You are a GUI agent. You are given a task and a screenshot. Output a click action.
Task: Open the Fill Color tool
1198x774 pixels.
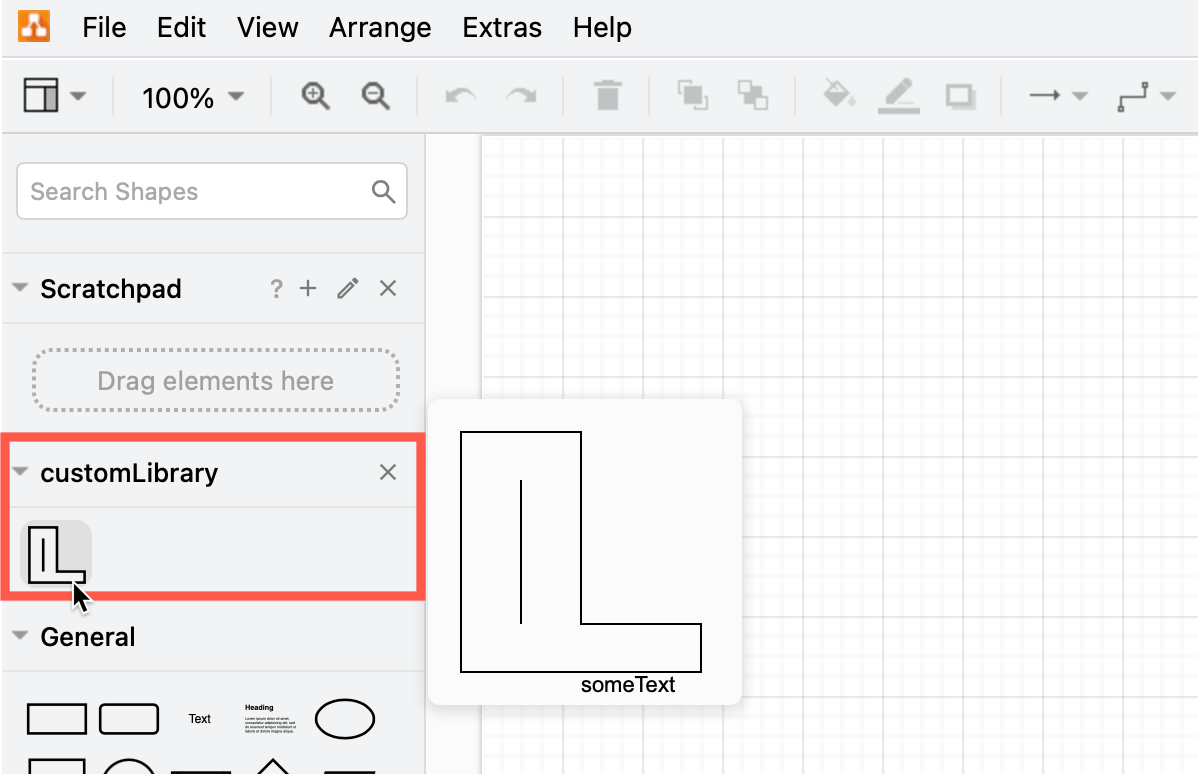839,96
